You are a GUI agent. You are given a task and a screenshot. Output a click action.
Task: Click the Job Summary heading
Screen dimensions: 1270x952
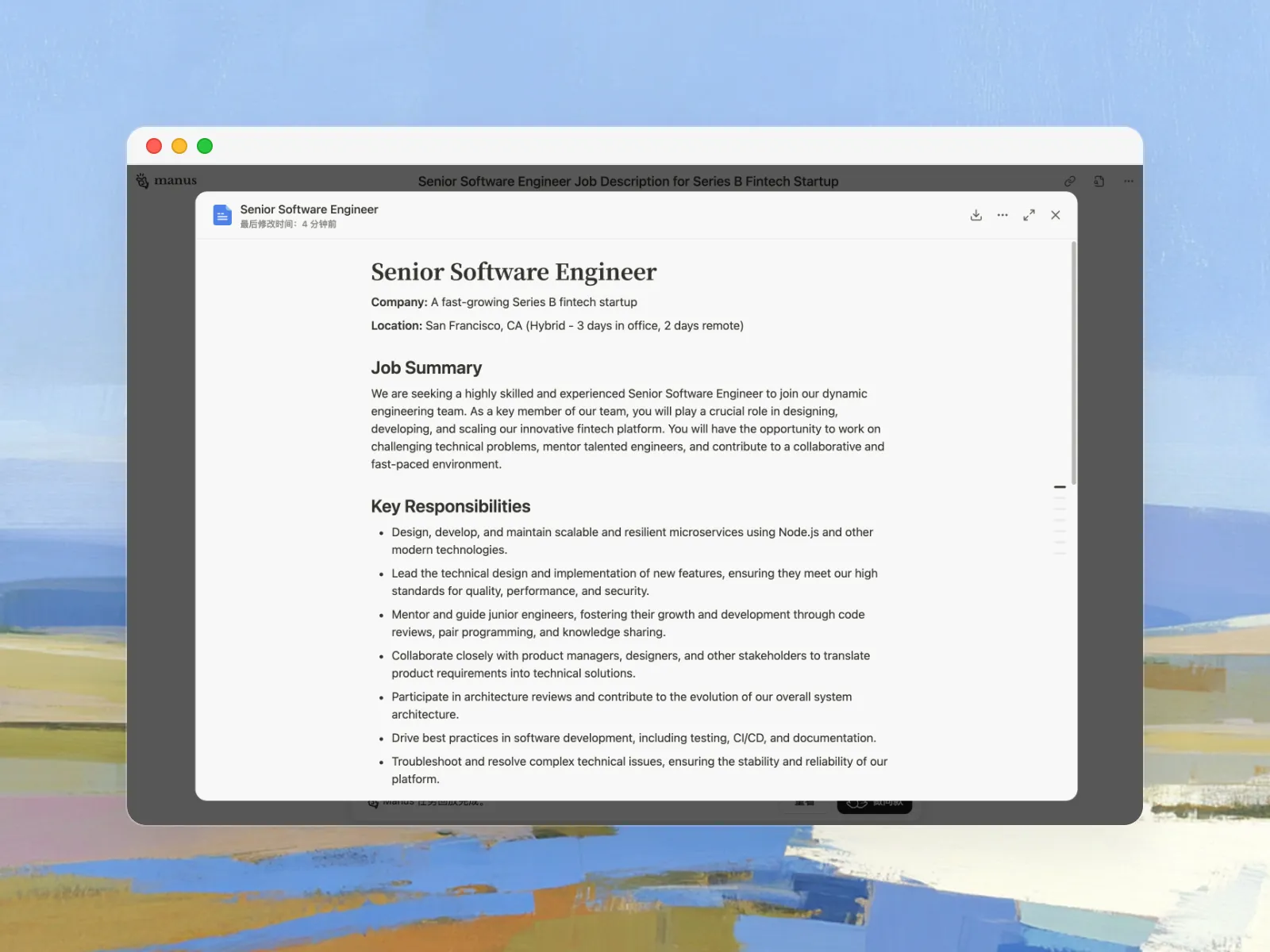[426, 368]
